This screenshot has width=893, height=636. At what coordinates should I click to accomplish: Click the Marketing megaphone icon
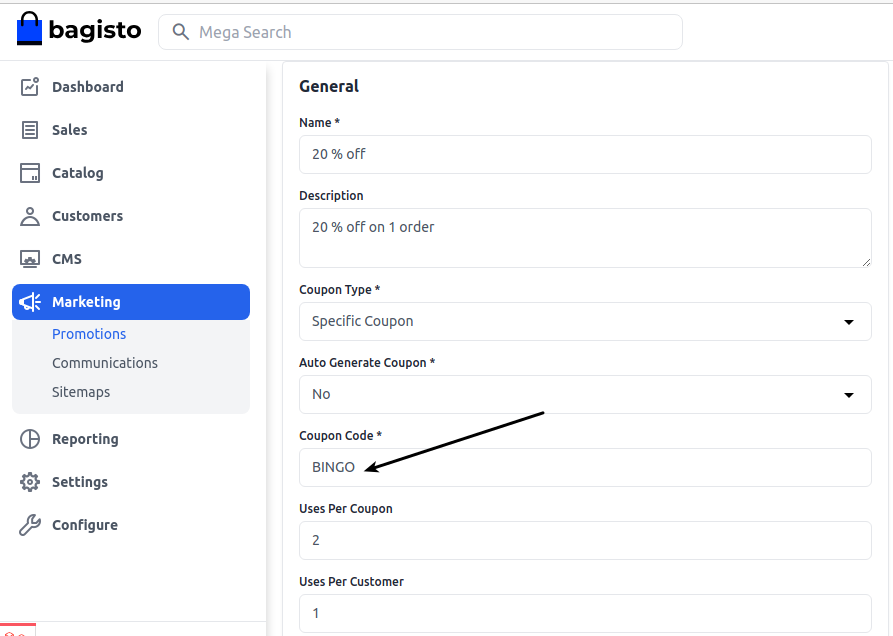[x=30, y=301]
